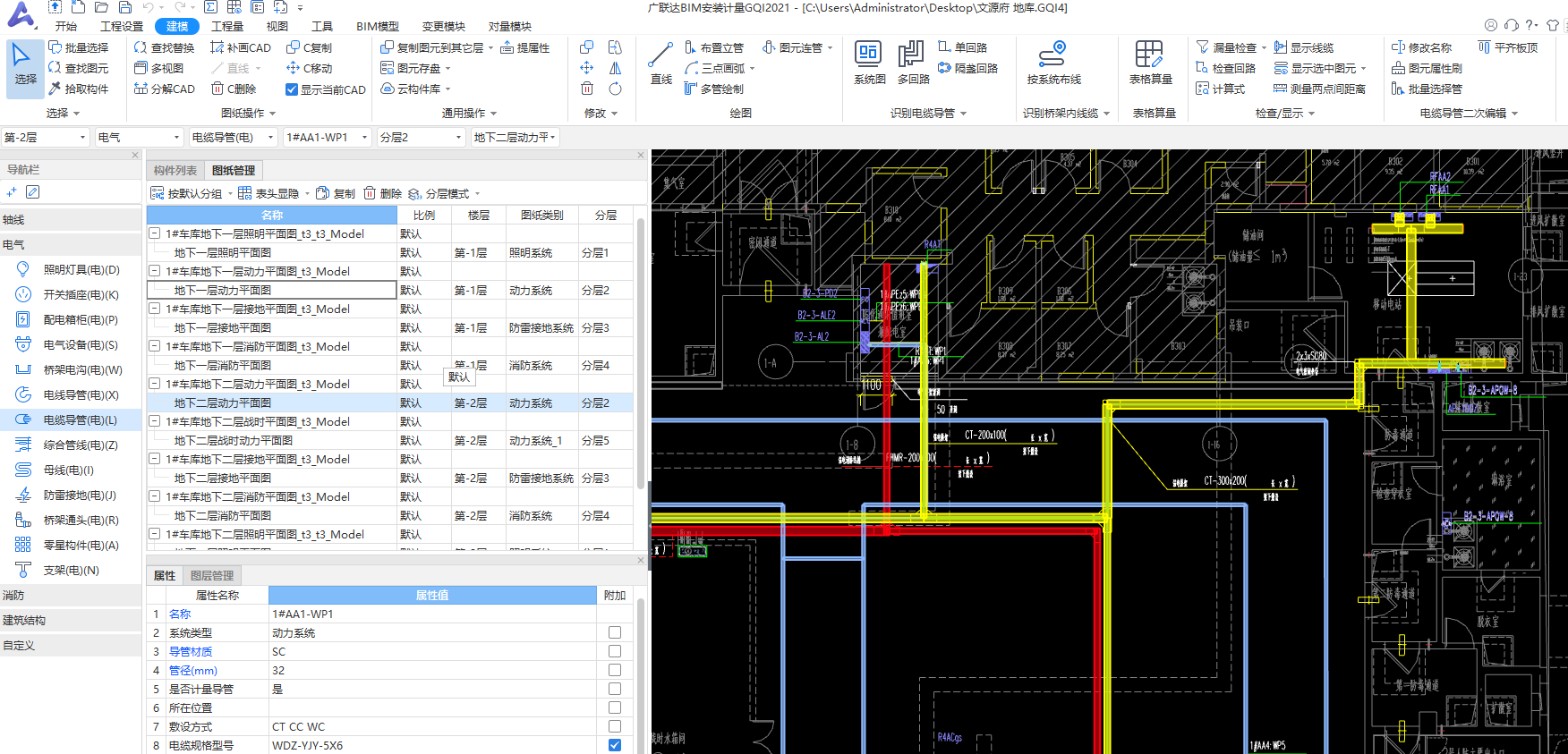Click the 图元属性刷 property brush tool
This screenshot has width=1568, height=754.
click(1427, 68)
